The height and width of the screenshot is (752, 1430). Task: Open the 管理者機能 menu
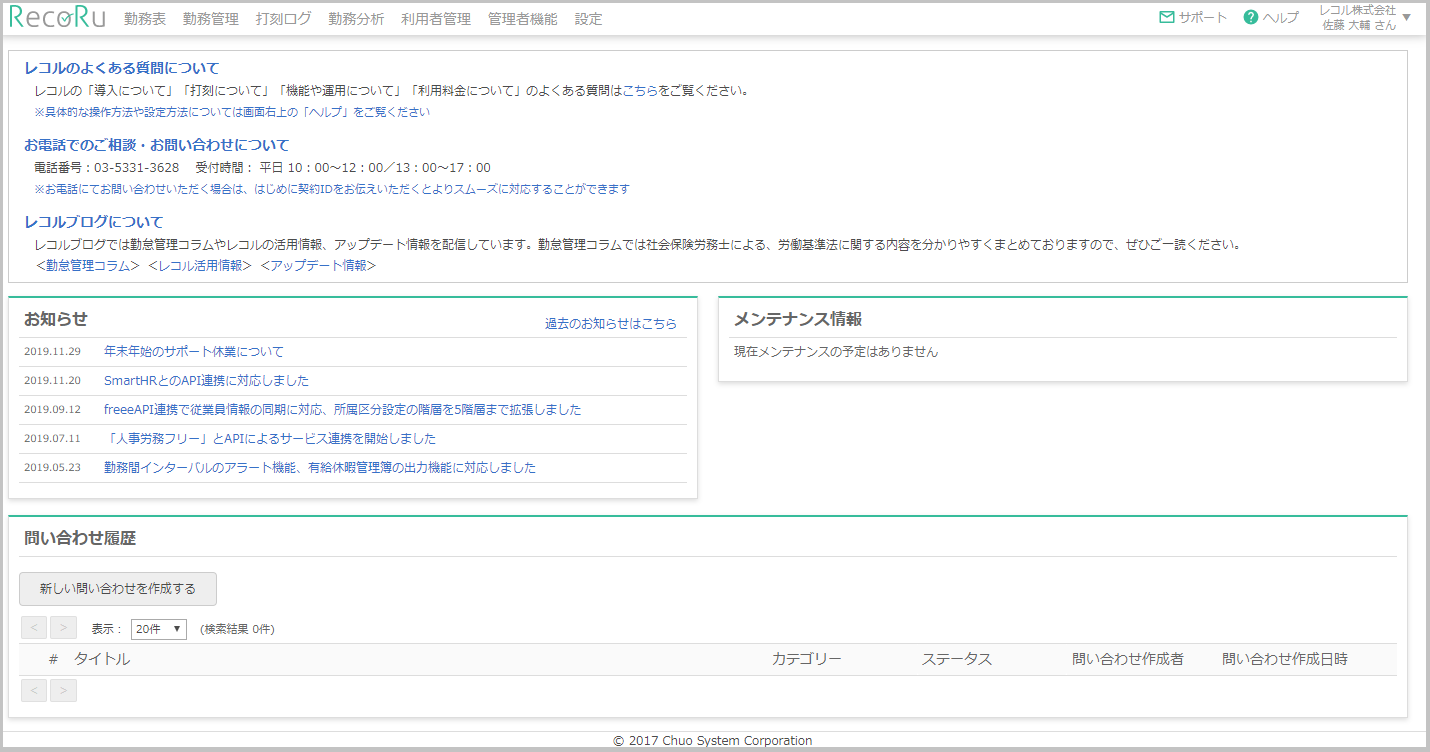click(523, 17)
